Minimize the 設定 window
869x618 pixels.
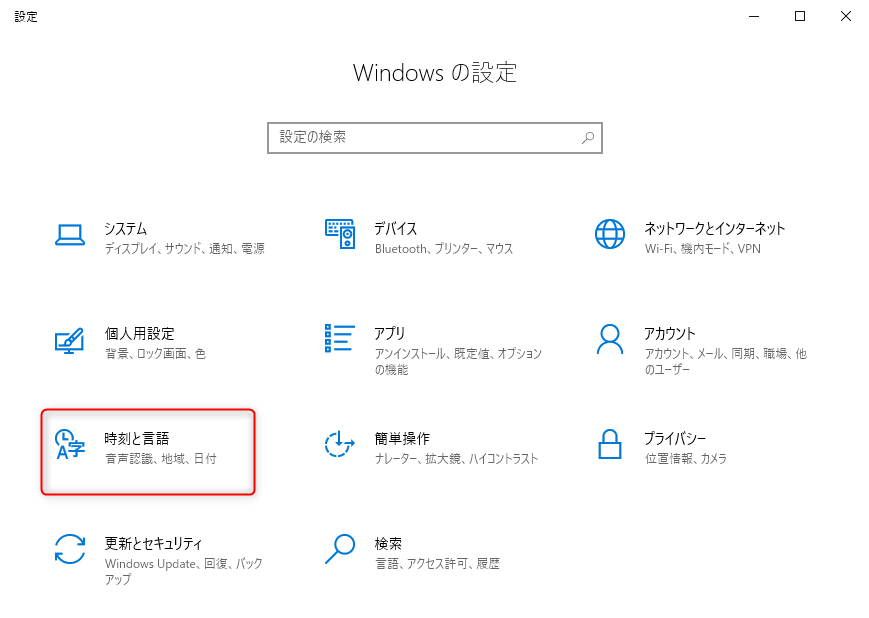753,16
